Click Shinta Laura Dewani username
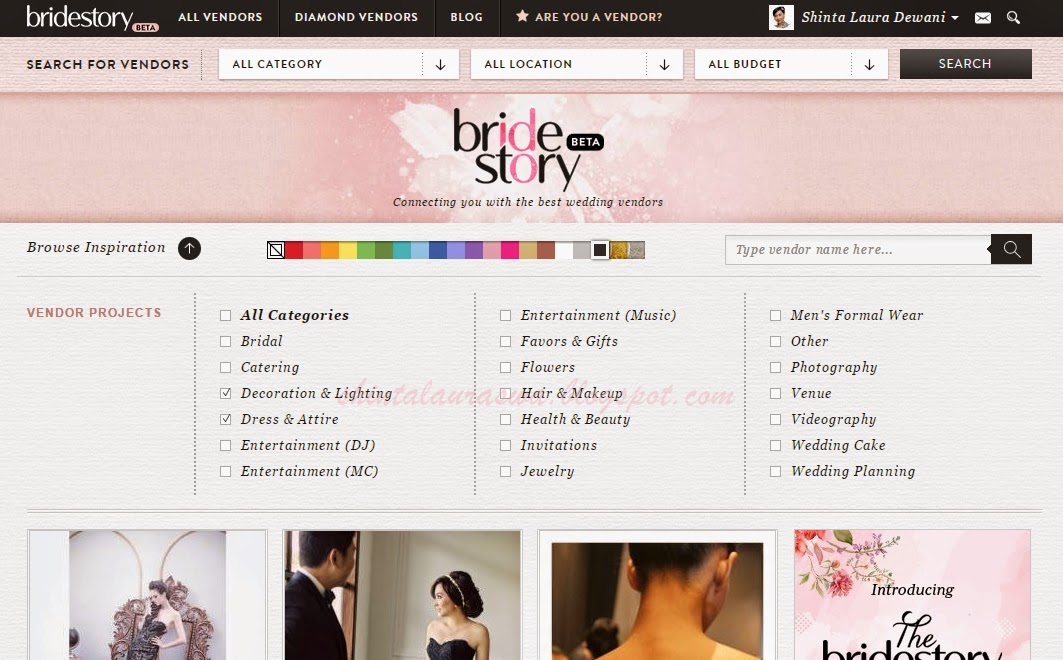This screenshot has height=660, width=1063. tap(873, 18)
